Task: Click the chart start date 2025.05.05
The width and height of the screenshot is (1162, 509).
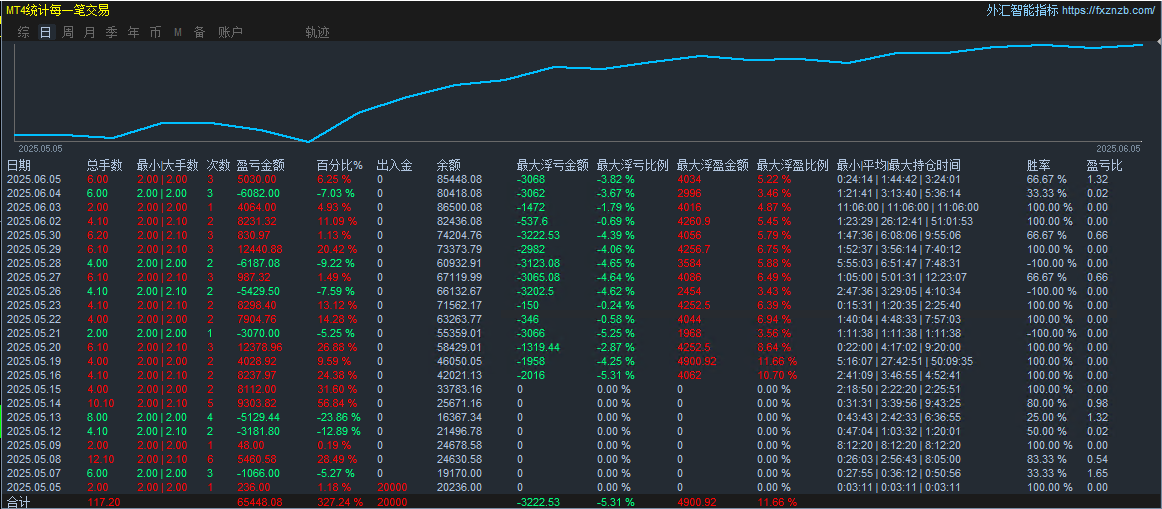Action: (x=39, y=147)
